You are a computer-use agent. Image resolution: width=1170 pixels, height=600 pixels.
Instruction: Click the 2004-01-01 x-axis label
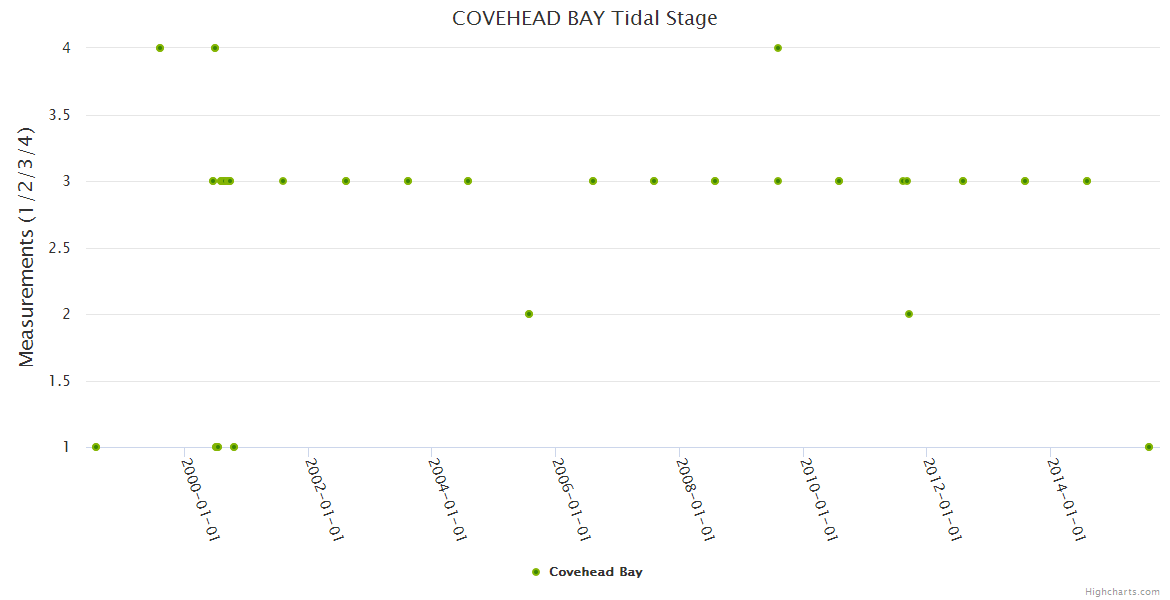[x=448, y=499]
